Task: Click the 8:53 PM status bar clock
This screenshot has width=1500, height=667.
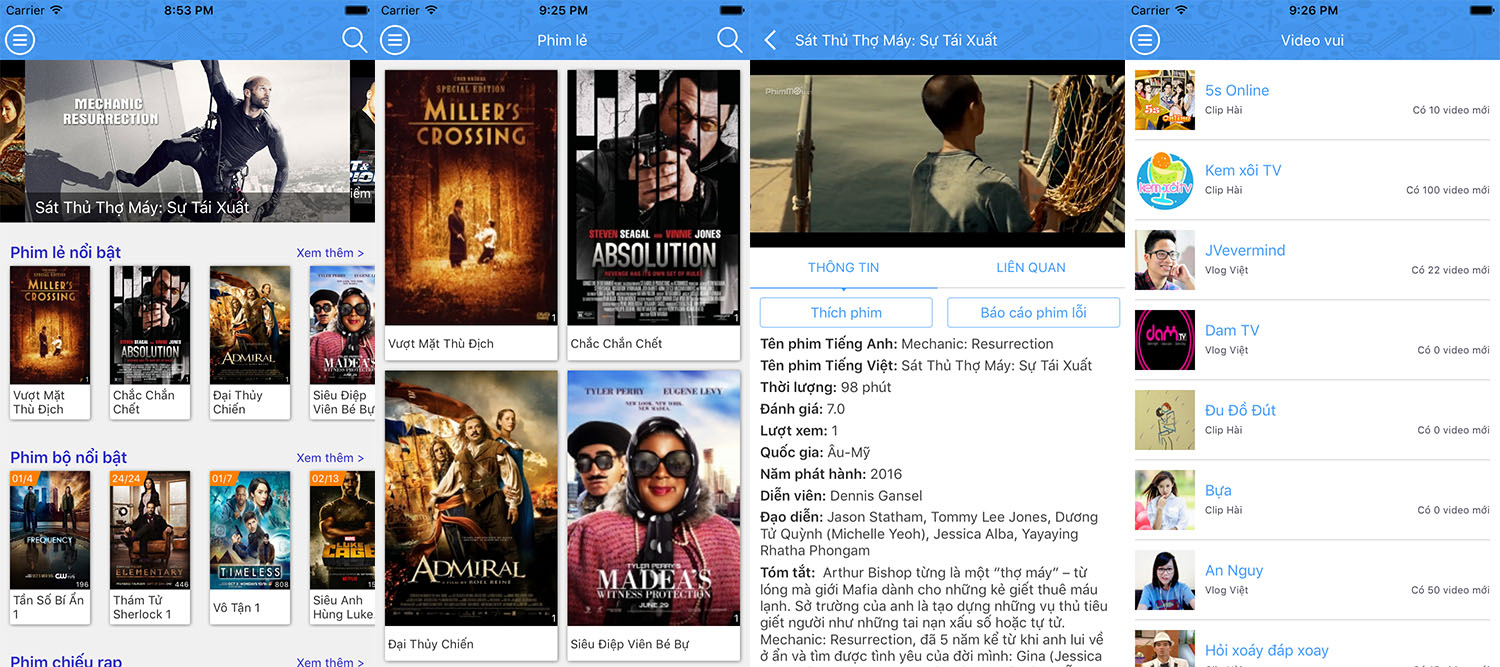Action: (x=188, y=10)
